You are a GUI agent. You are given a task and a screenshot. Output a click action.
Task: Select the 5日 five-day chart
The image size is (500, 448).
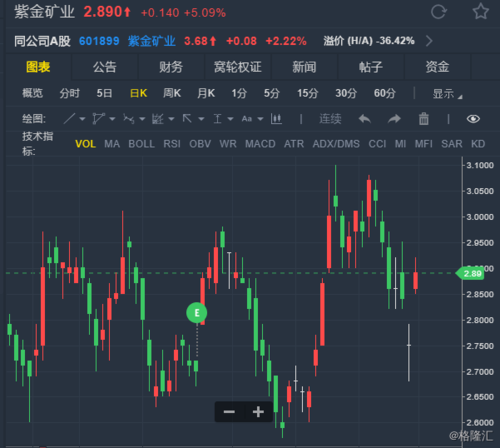click(104, 93)
